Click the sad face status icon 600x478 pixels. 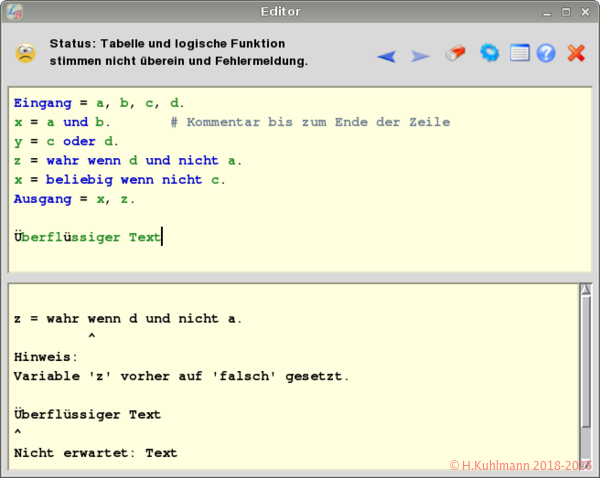26,53
